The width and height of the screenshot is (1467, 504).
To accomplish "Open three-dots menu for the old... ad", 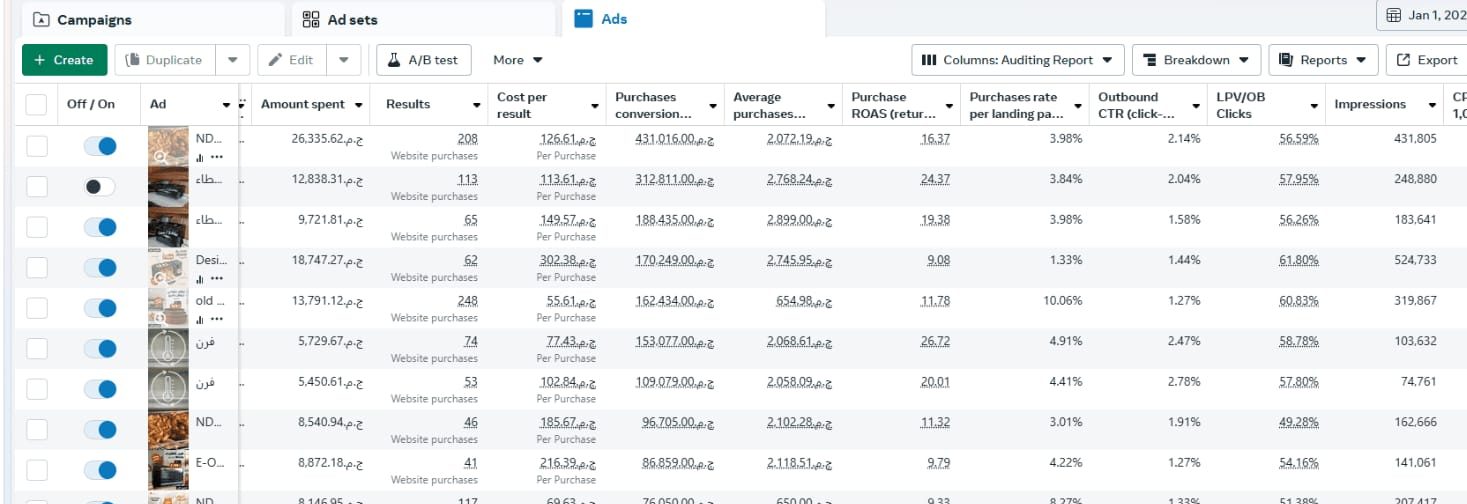I will 217,319.
